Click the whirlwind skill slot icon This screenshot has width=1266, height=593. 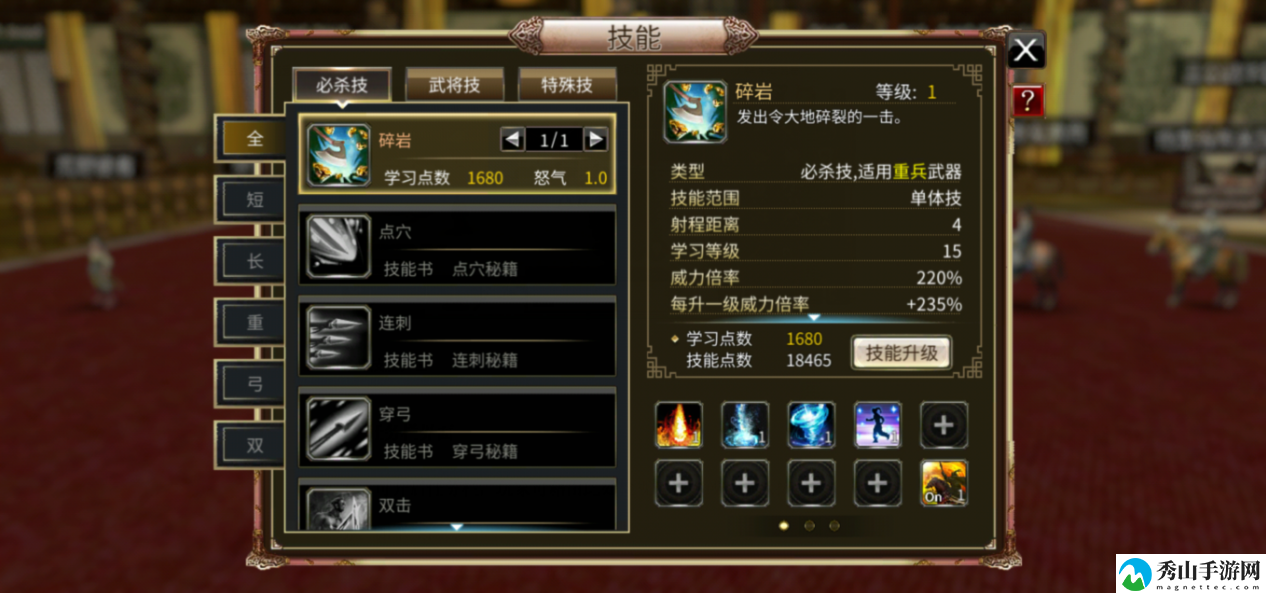point(811,425)
